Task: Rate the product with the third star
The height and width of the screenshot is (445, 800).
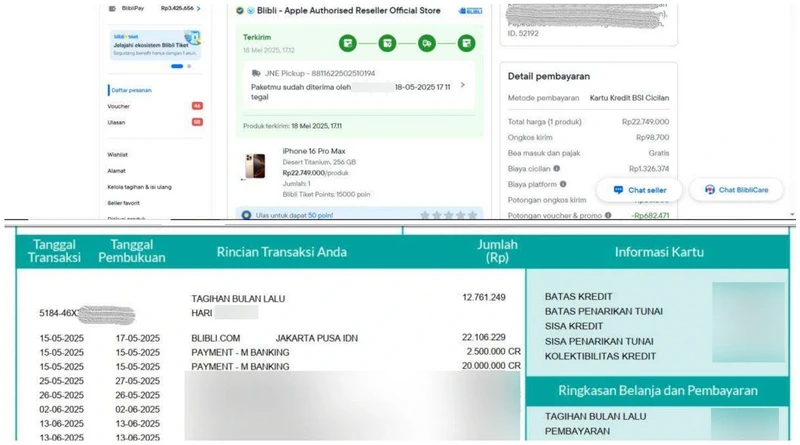Action: coord(448,215)
